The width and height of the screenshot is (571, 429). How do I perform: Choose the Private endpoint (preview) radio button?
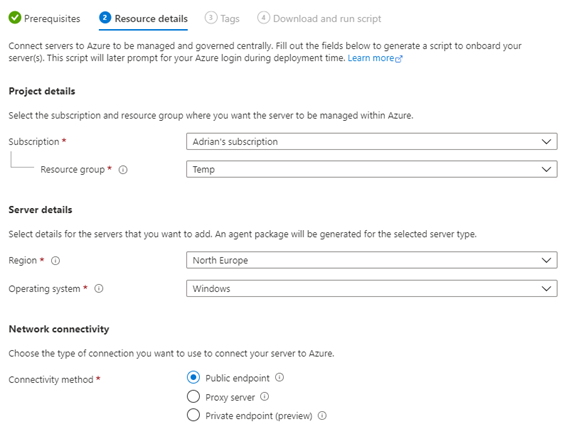193,415
